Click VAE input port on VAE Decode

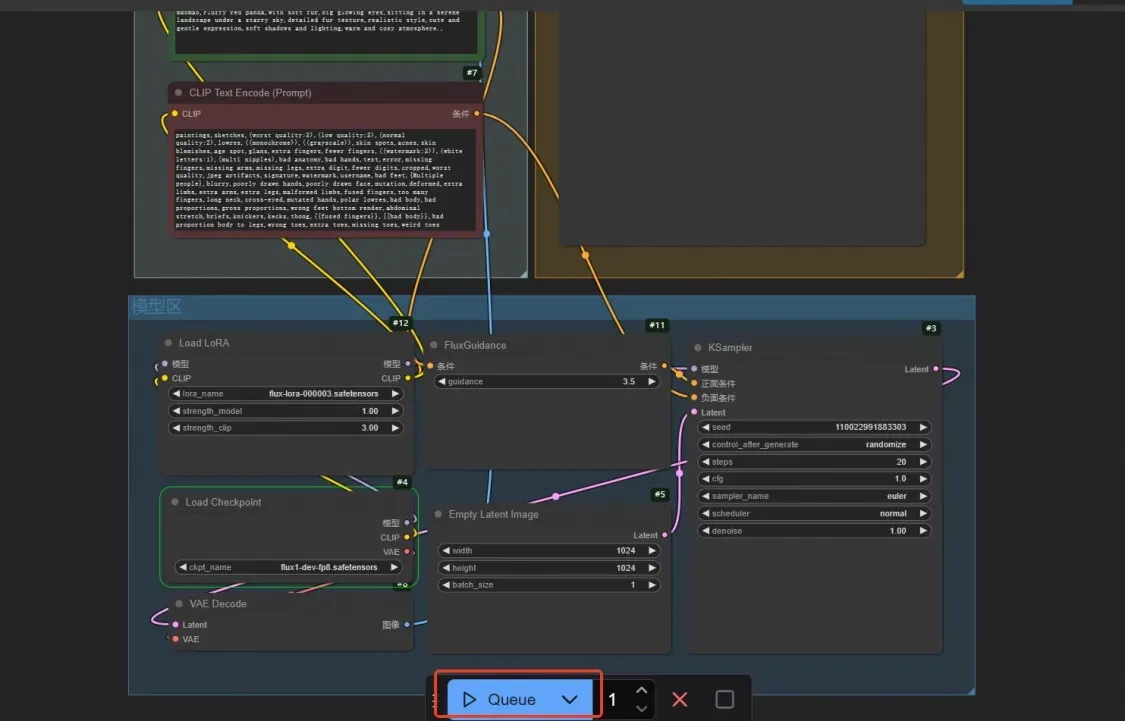(175, 639)
